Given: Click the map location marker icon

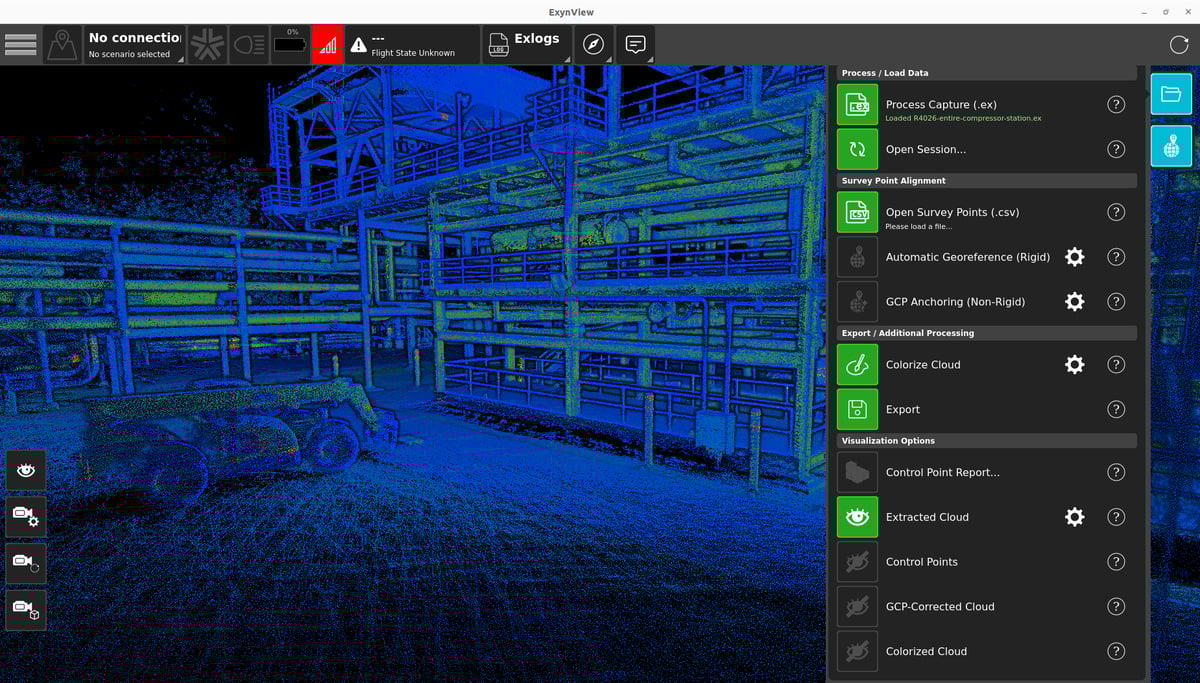Looking at the screenshot, I should point(62,45).
